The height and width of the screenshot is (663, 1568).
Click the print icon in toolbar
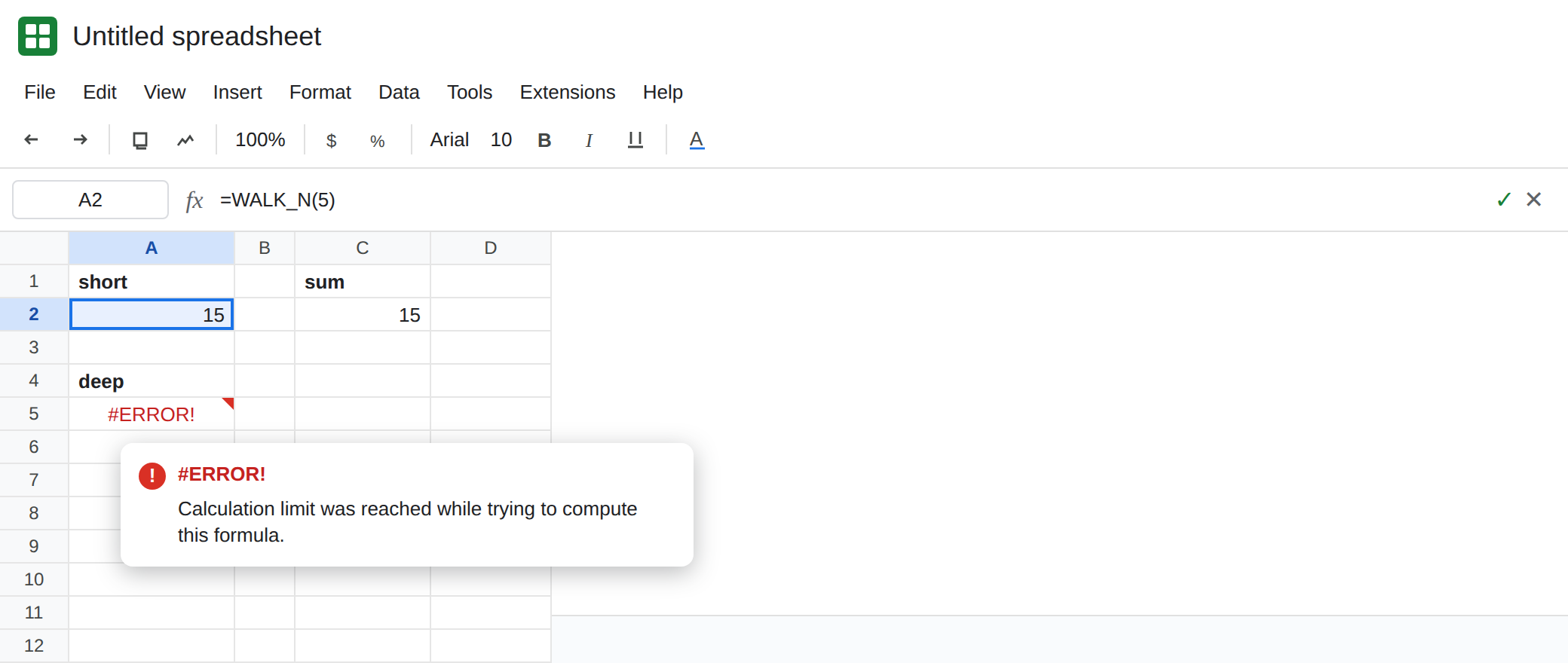pos(140,140)
